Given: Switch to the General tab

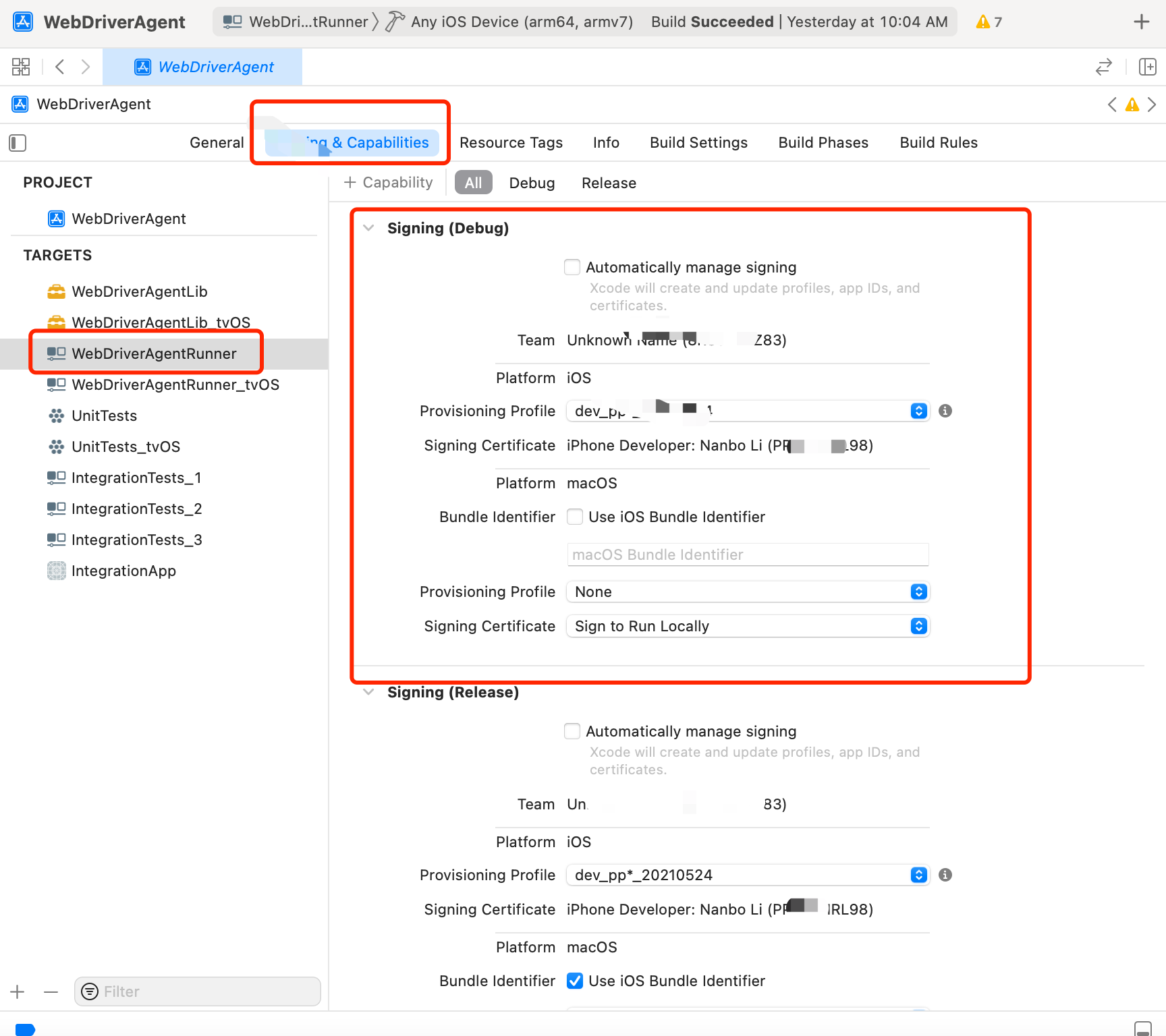Looking at the screenshot, I should click(217, 142).
